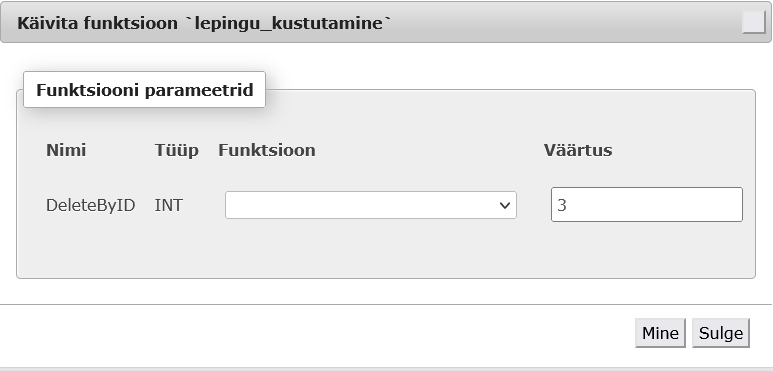Place the cursor after the 3 in the value box

(x=568, y=205)
